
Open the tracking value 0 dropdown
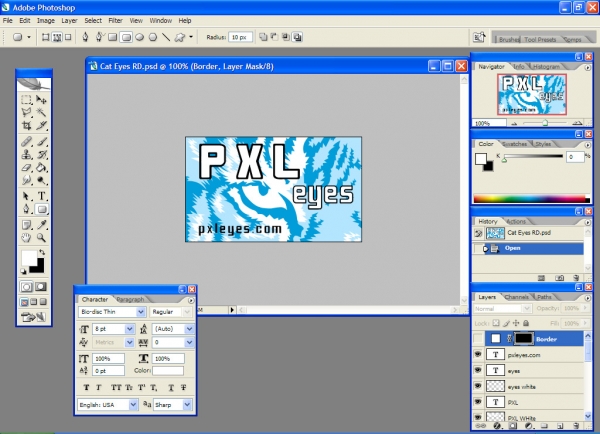click(x=189, y=342)
